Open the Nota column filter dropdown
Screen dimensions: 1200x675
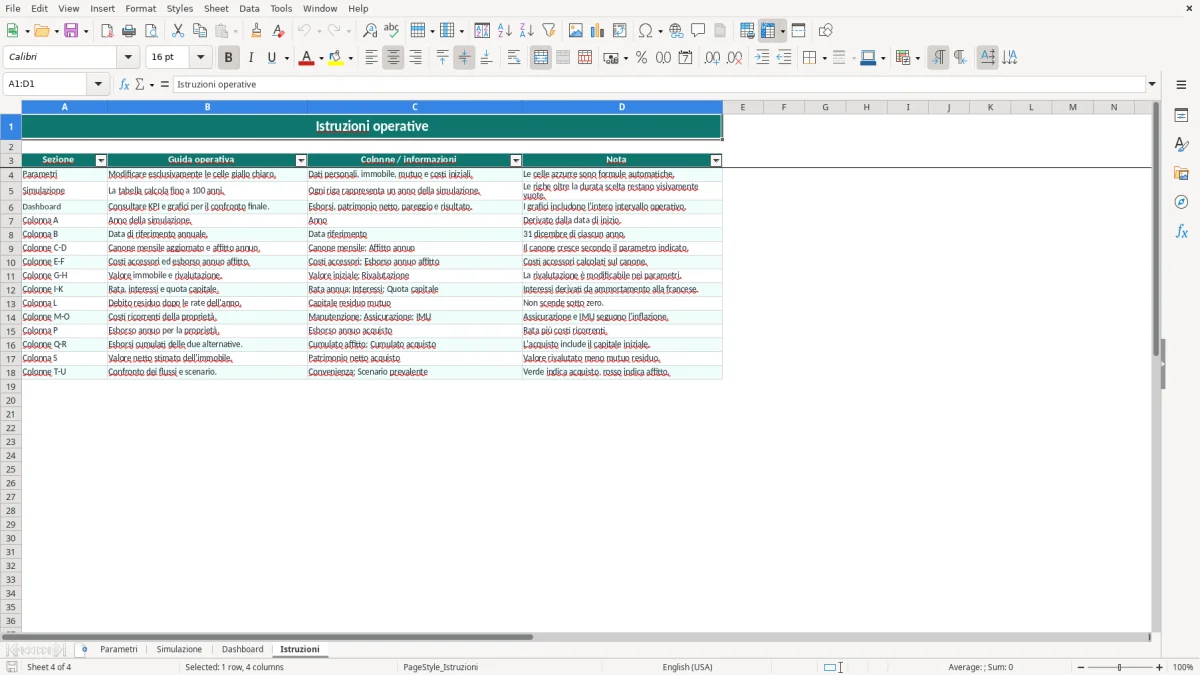pyautogui.click(x=715, y=160)
